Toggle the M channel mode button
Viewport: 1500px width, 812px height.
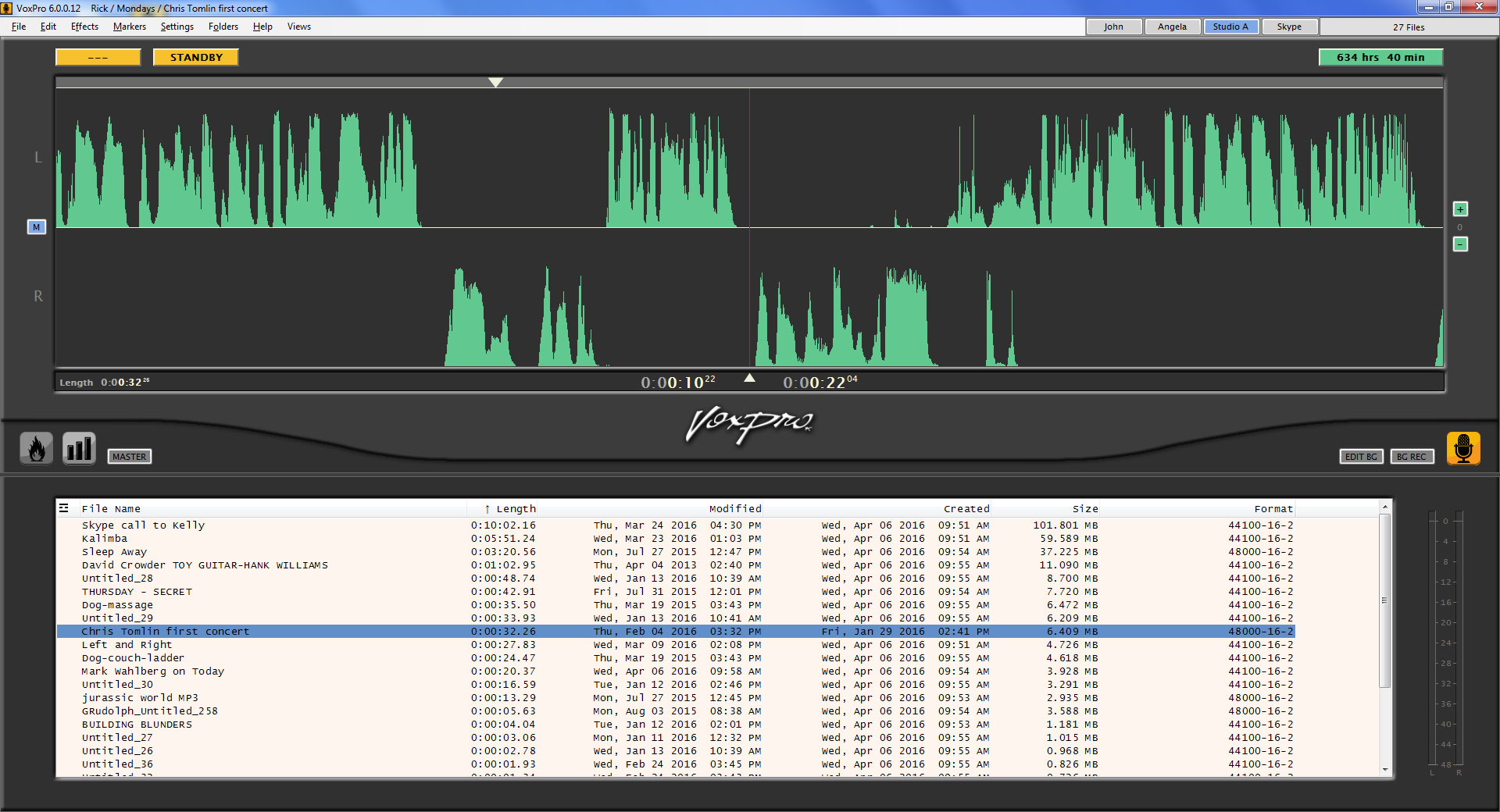[36, 227]
